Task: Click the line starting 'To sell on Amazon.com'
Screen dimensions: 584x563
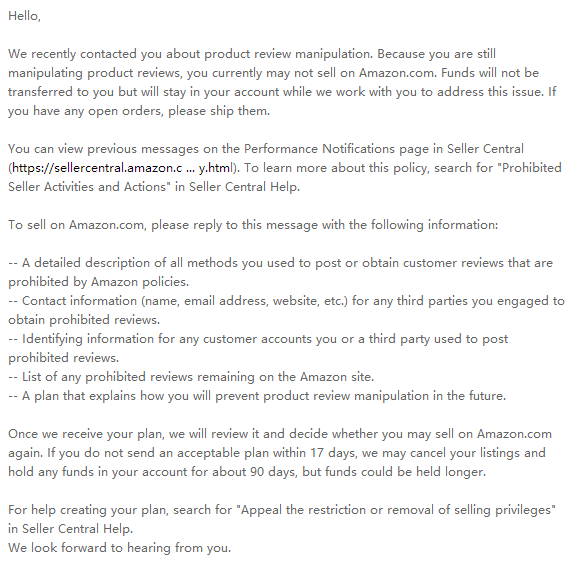Action: [x=253, y=225]
